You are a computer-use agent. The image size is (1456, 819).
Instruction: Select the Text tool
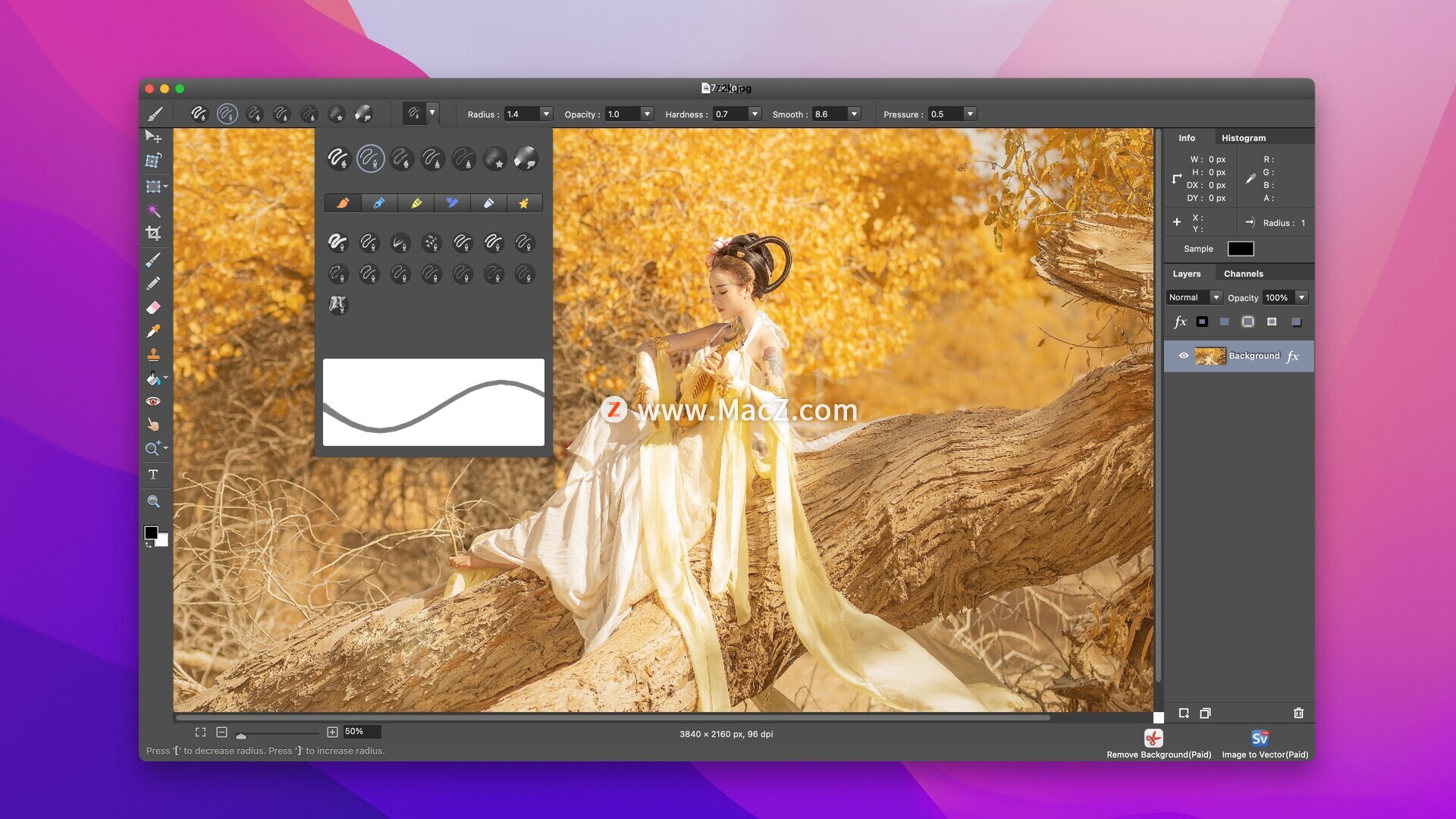coord(153,474)
